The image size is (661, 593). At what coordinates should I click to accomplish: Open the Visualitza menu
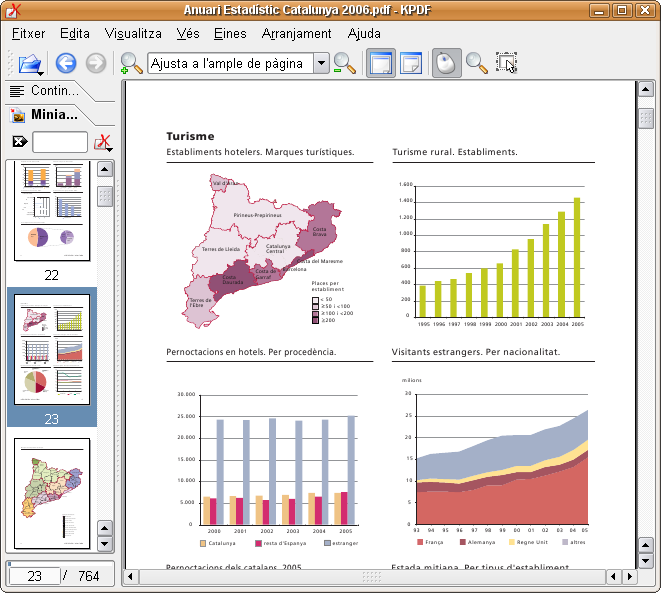point(133,33)
